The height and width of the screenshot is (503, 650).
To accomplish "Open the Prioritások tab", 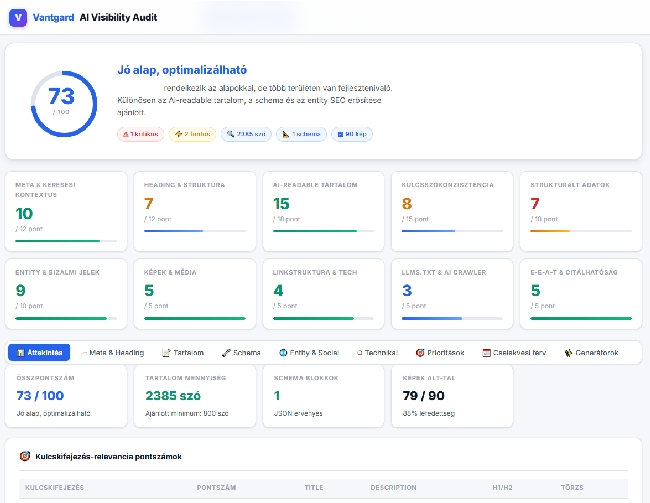I will [440, 352].
